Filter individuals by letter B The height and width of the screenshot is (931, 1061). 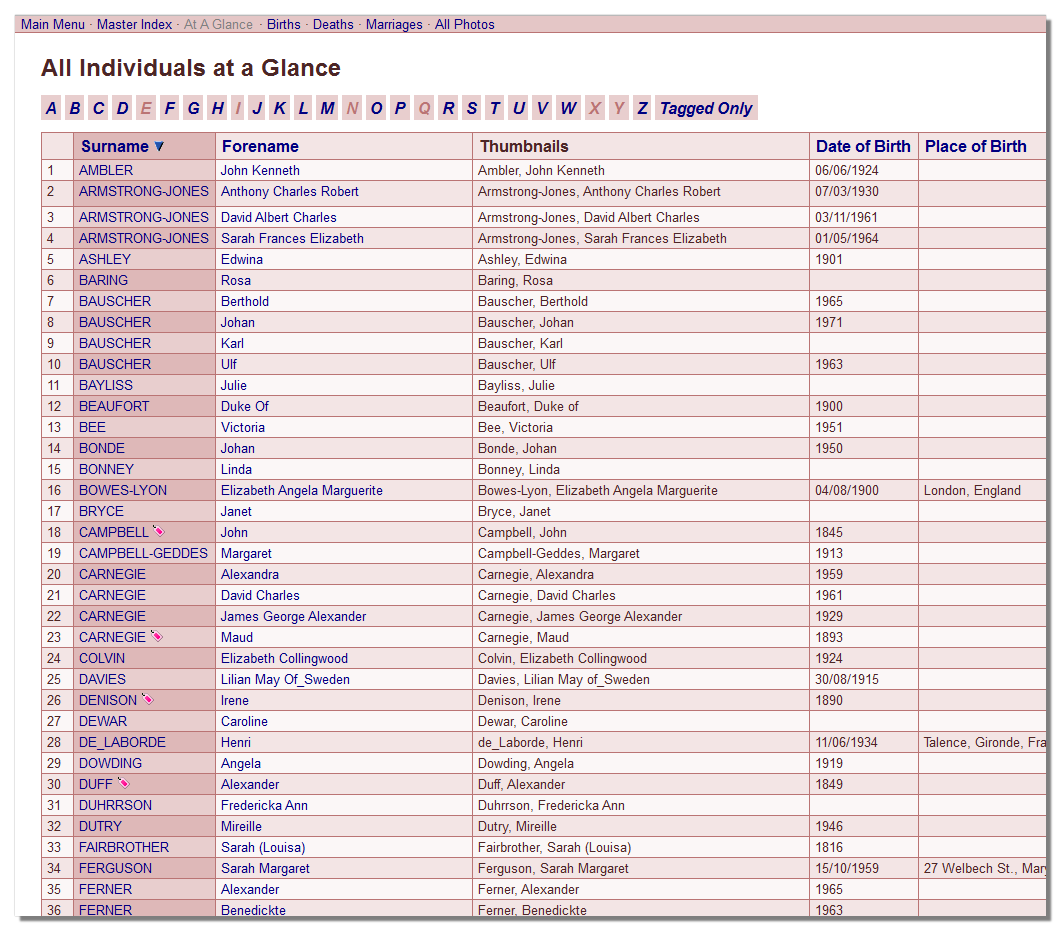(x=75, y=108)
